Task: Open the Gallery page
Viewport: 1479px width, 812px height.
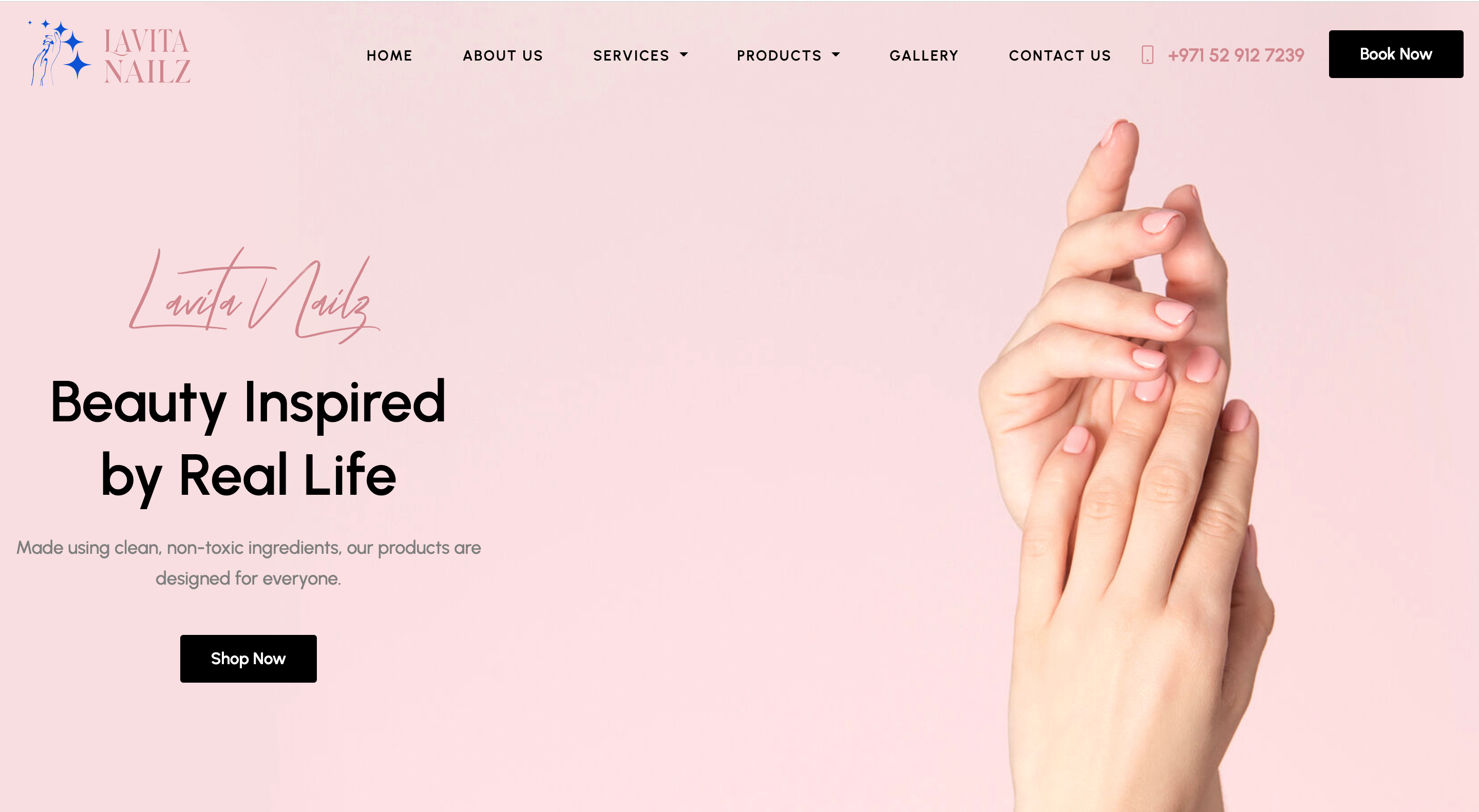Action: coord(924,55)
